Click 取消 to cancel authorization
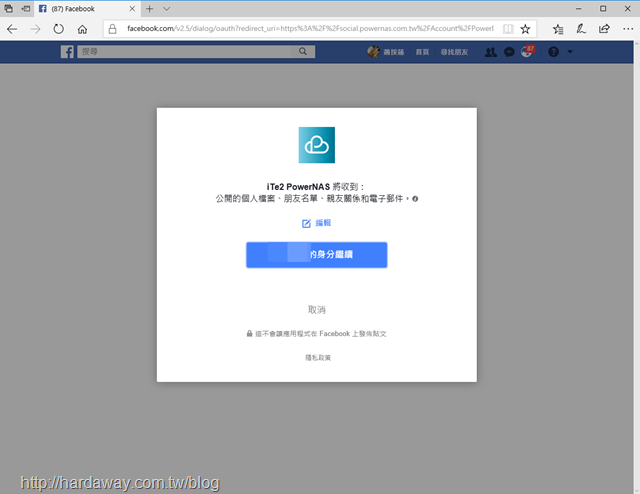 (317, 310)
